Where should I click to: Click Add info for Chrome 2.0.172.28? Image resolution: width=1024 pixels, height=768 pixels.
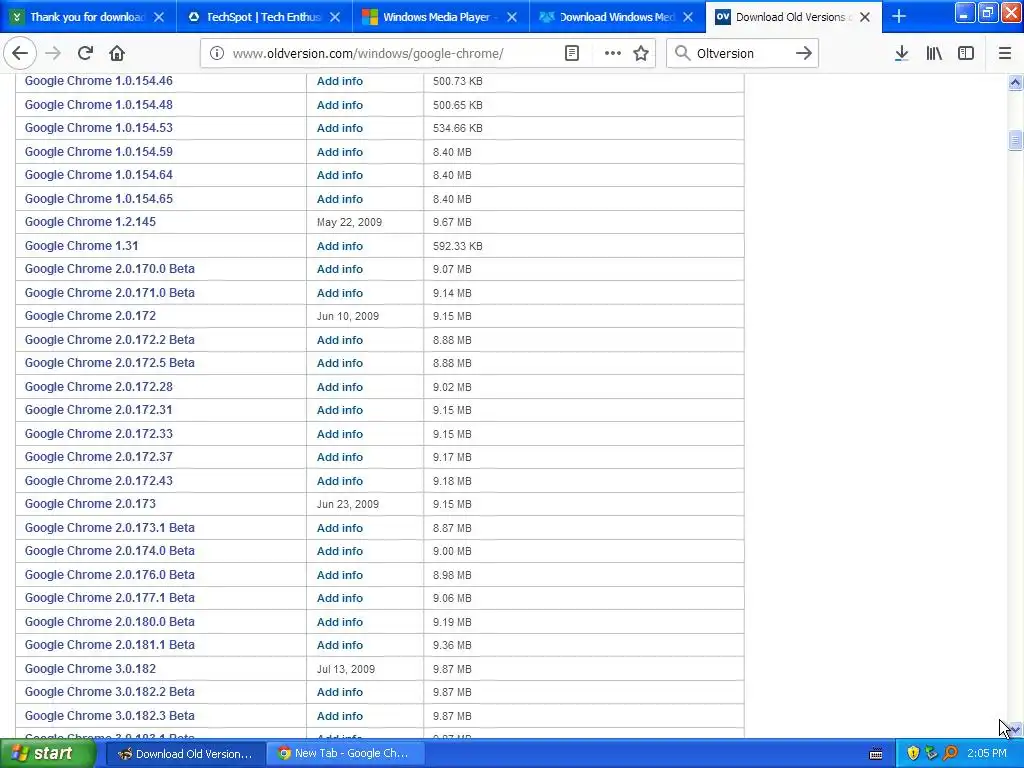coord(340,387)
